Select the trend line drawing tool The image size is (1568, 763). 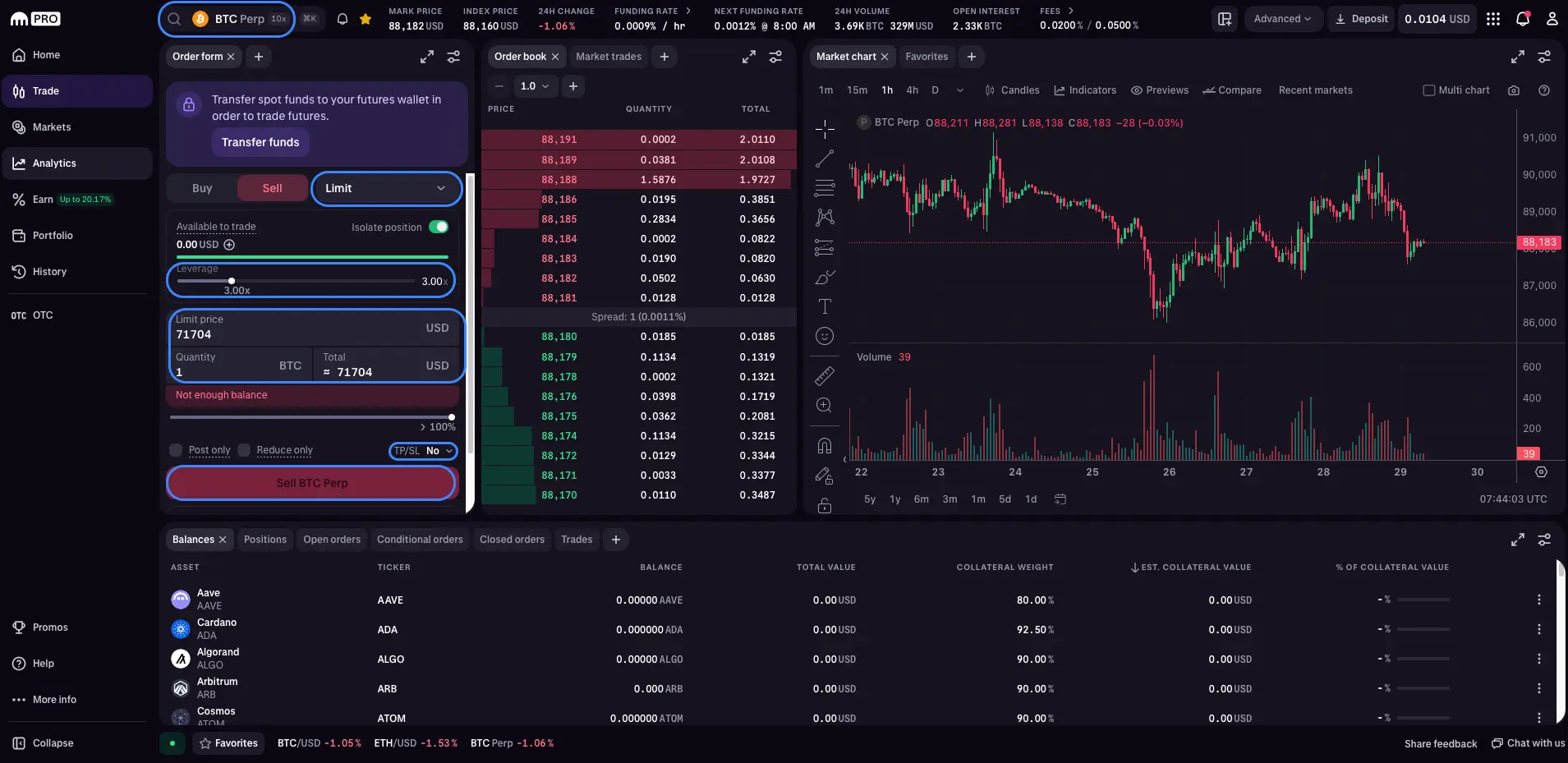coord(825,159)
